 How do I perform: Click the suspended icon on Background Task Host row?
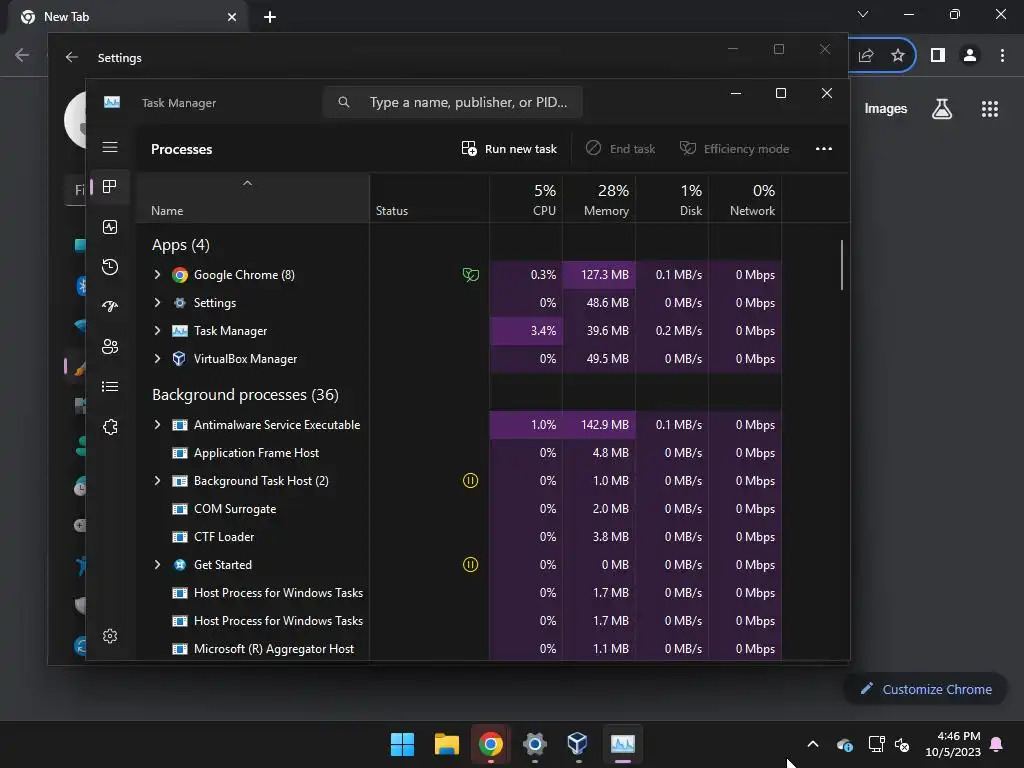tap(470, 481)
